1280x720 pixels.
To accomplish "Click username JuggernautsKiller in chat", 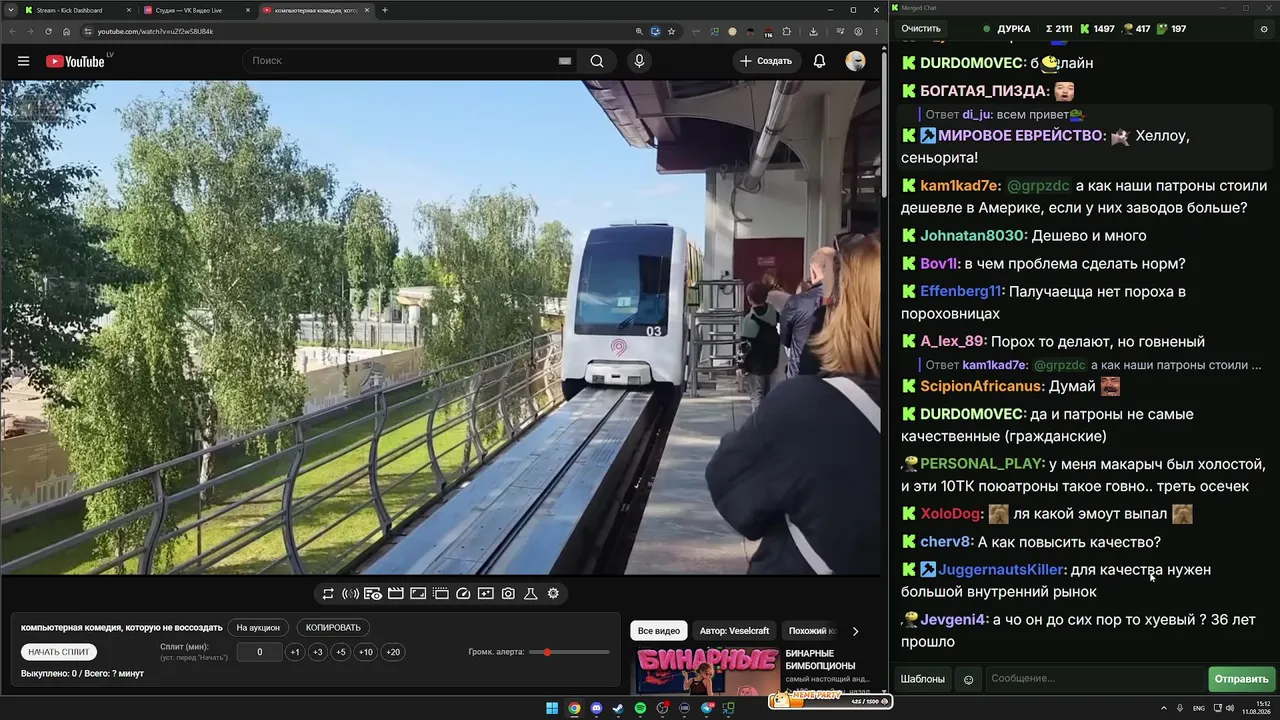I will (x=1002, y=570).
